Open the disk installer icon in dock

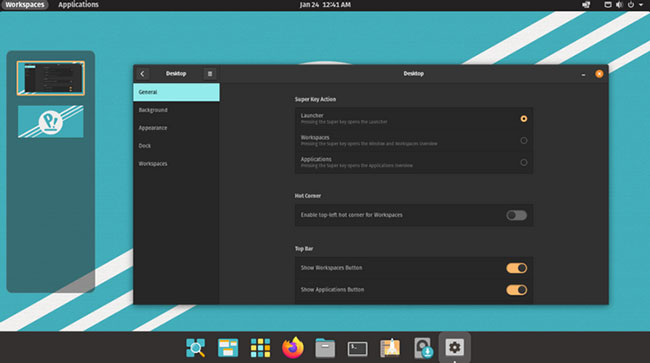[423, 348]
